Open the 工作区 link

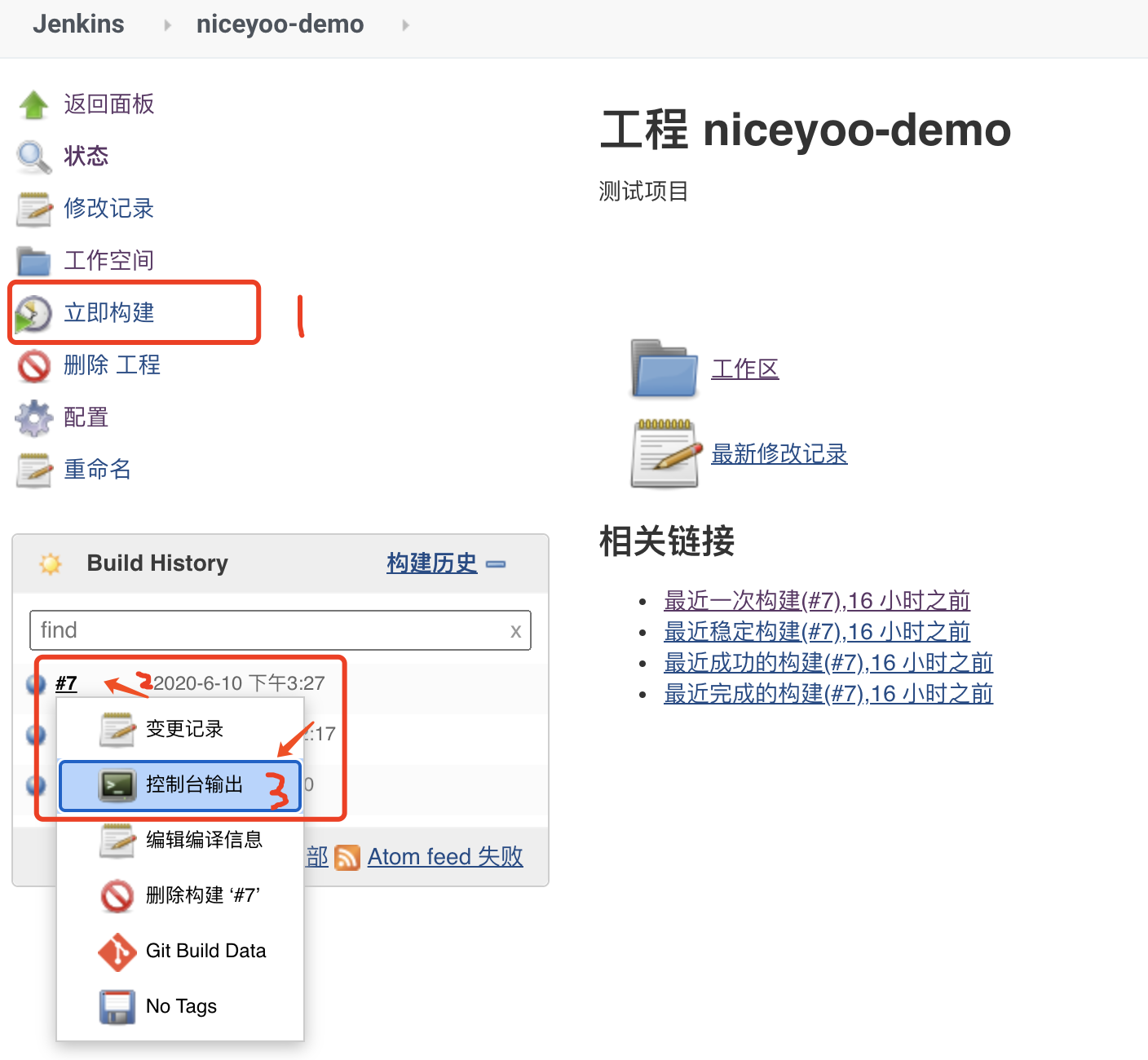[745, 369]
